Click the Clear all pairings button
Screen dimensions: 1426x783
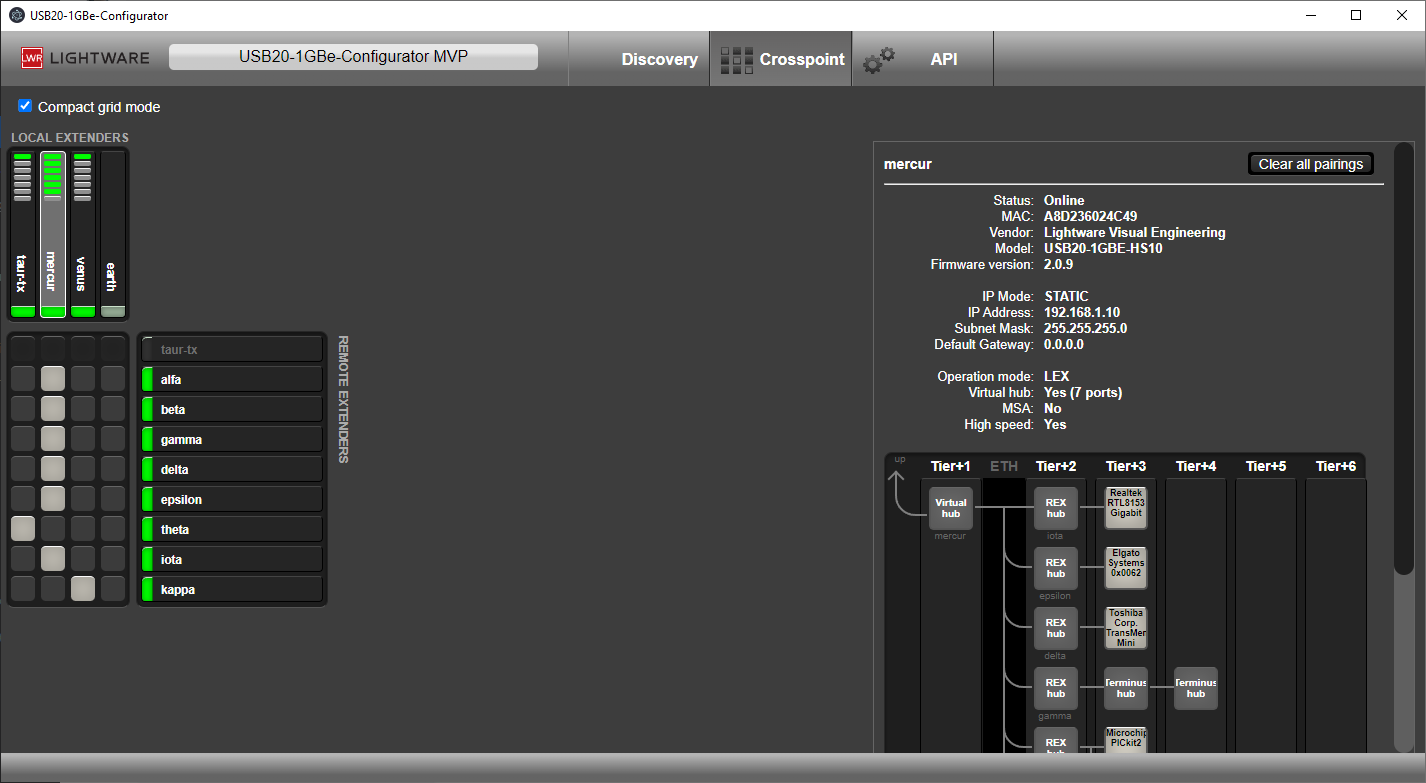tap(1310, 164)
